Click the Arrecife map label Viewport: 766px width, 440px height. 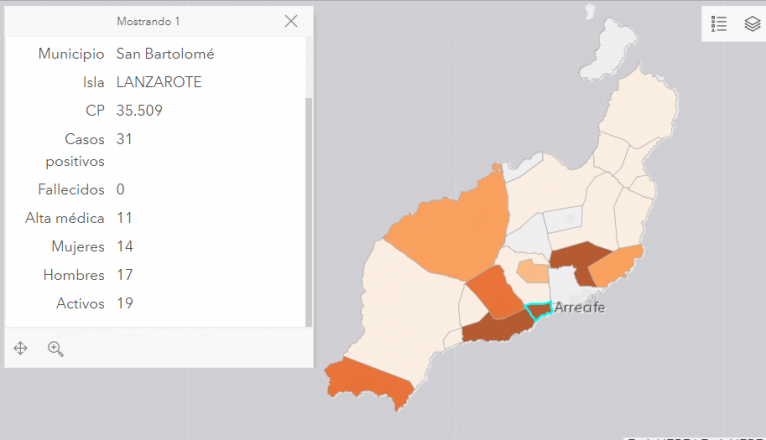(x=579, y=307)
